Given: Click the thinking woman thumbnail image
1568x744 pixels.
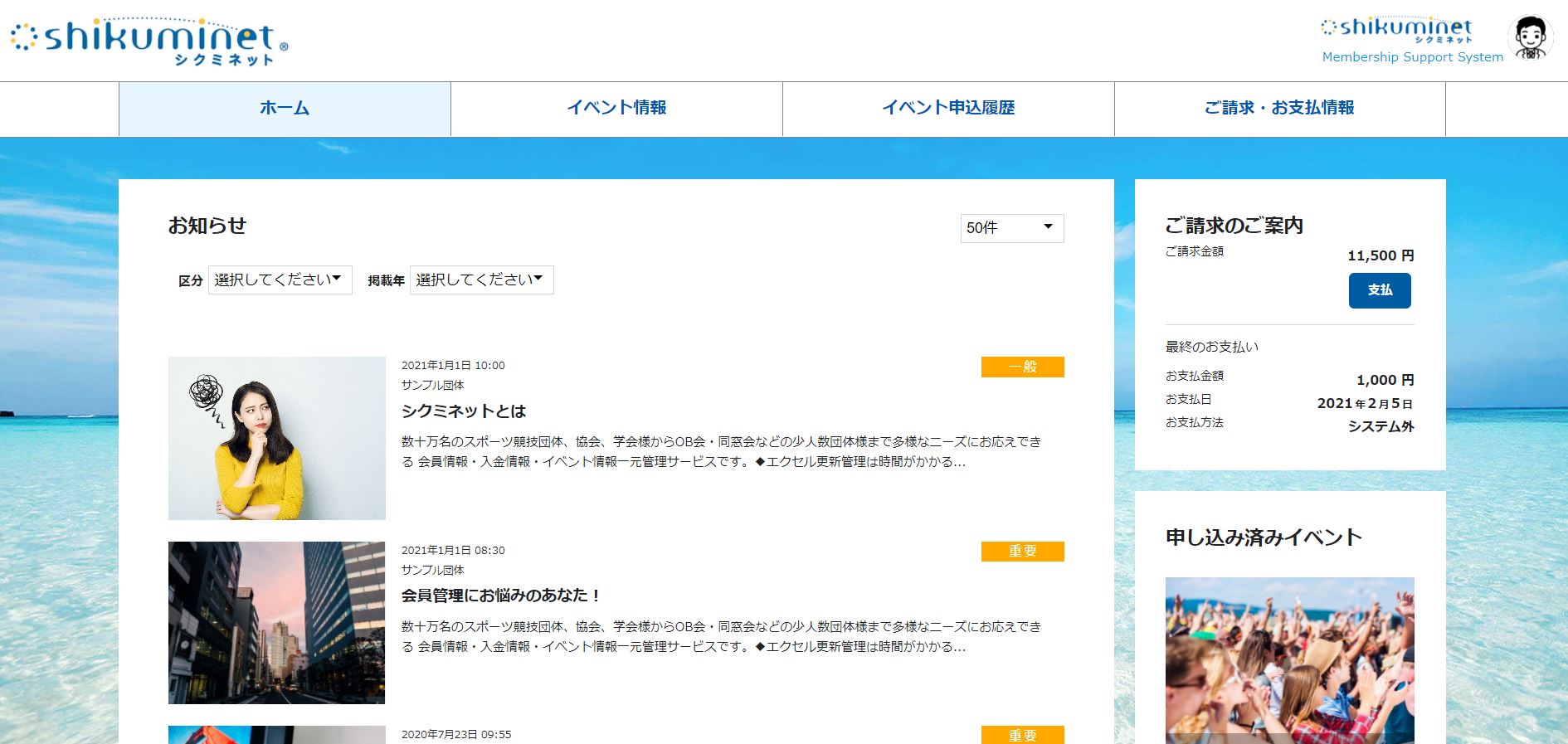Looking at the screenshot, I should (277, 438).
